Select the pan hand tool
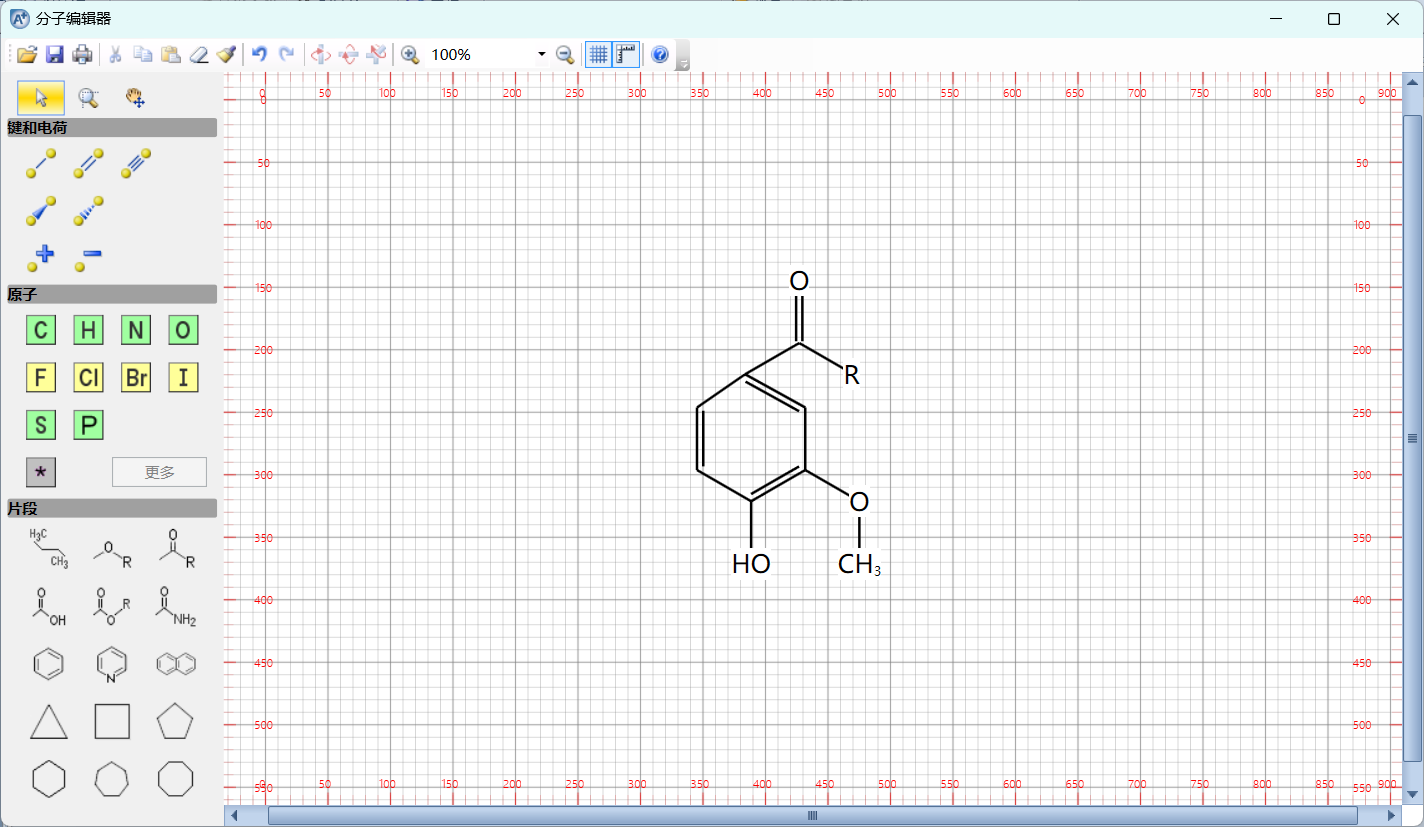1424x827 pixels. (136, 97)
